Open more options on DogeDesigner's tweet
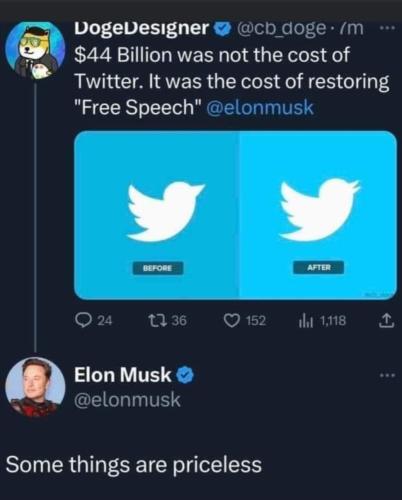 click(388, 28)
